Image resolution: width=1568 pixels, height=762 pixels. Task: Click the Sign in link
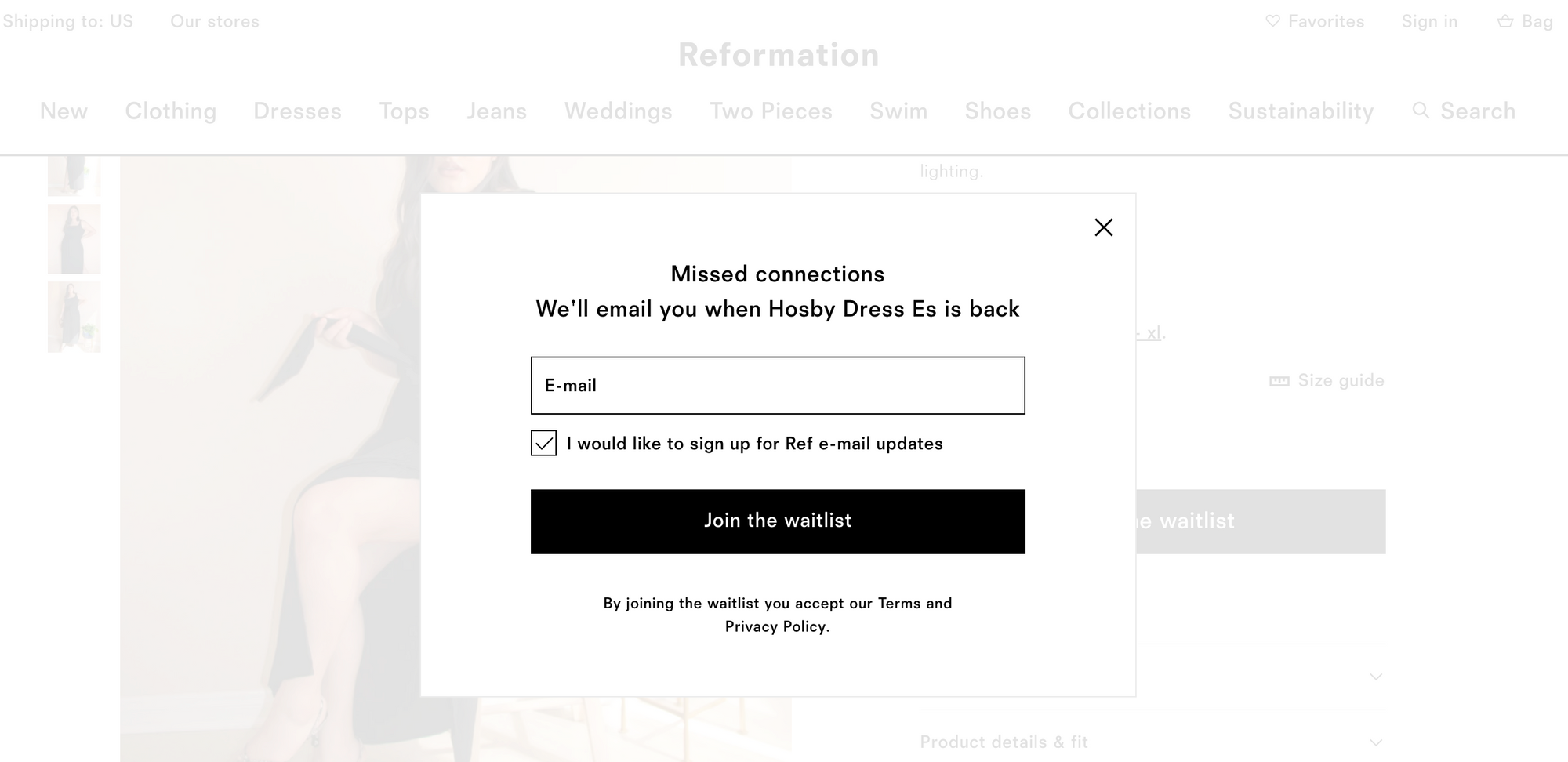click(1429, 21)
